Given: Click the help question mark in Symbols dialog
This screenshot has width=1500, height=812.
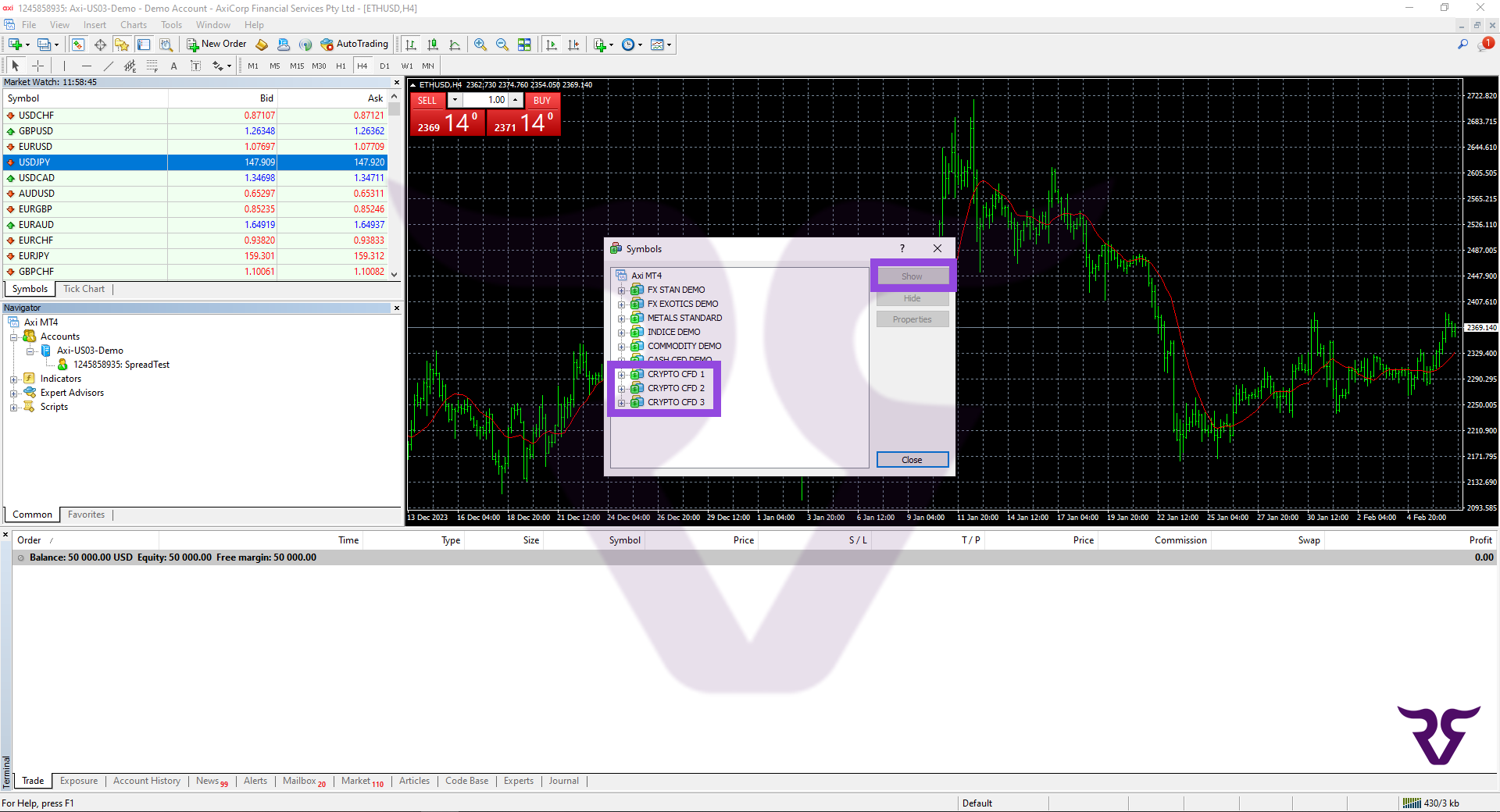Looking at the screenshot, I should (x=902, y=248).
